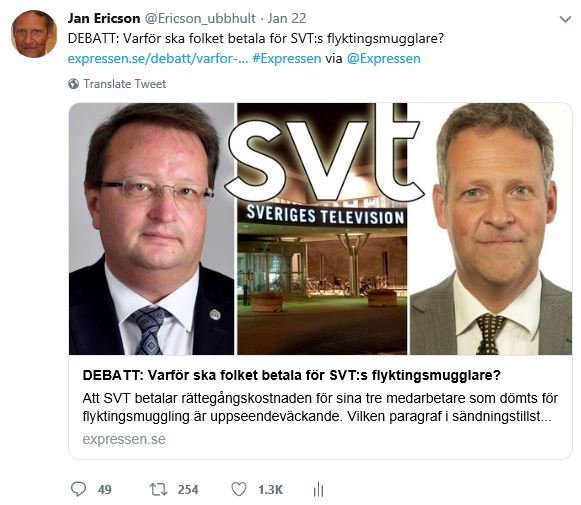Open the article card headline DEBATT
This screenshot has height=505, width=581.
[292, 375]
